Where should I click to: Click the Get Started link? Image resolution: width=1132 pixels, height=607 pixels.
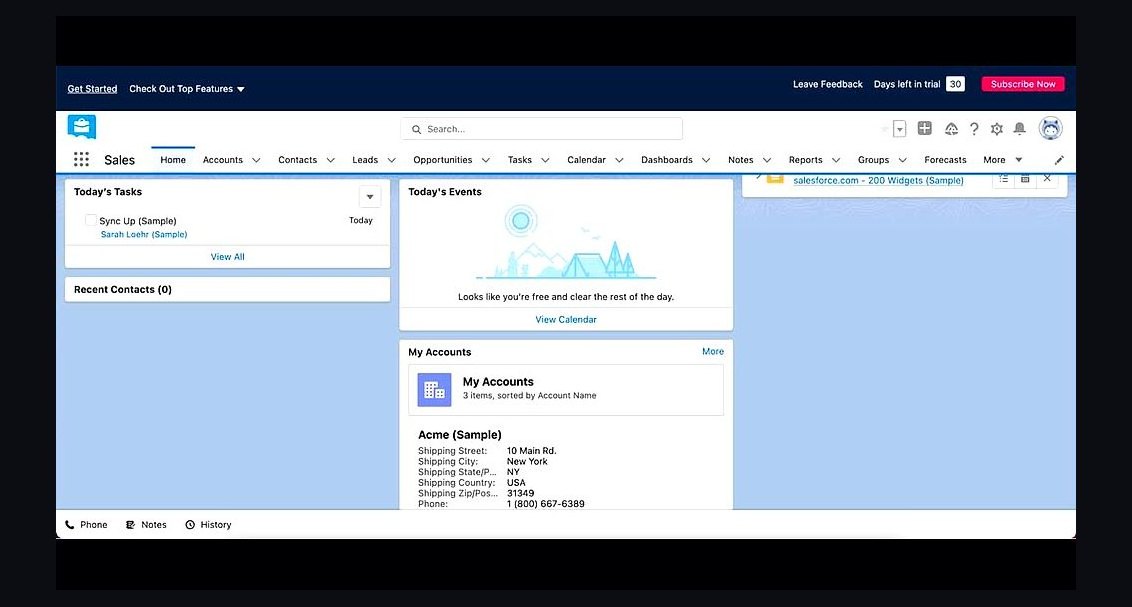[92, 89]
